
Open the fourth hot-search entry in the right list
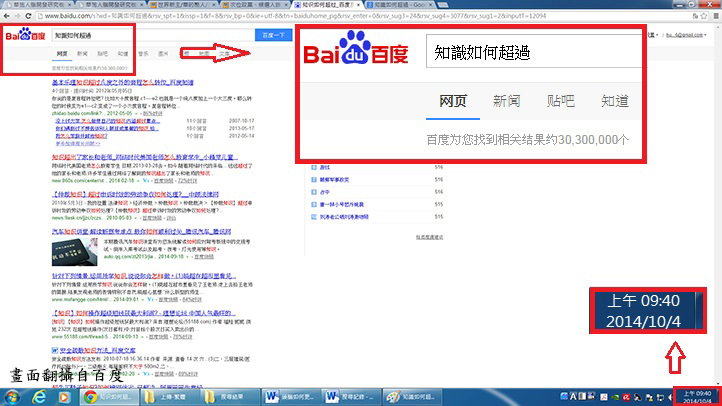click(x=342, y=204)
